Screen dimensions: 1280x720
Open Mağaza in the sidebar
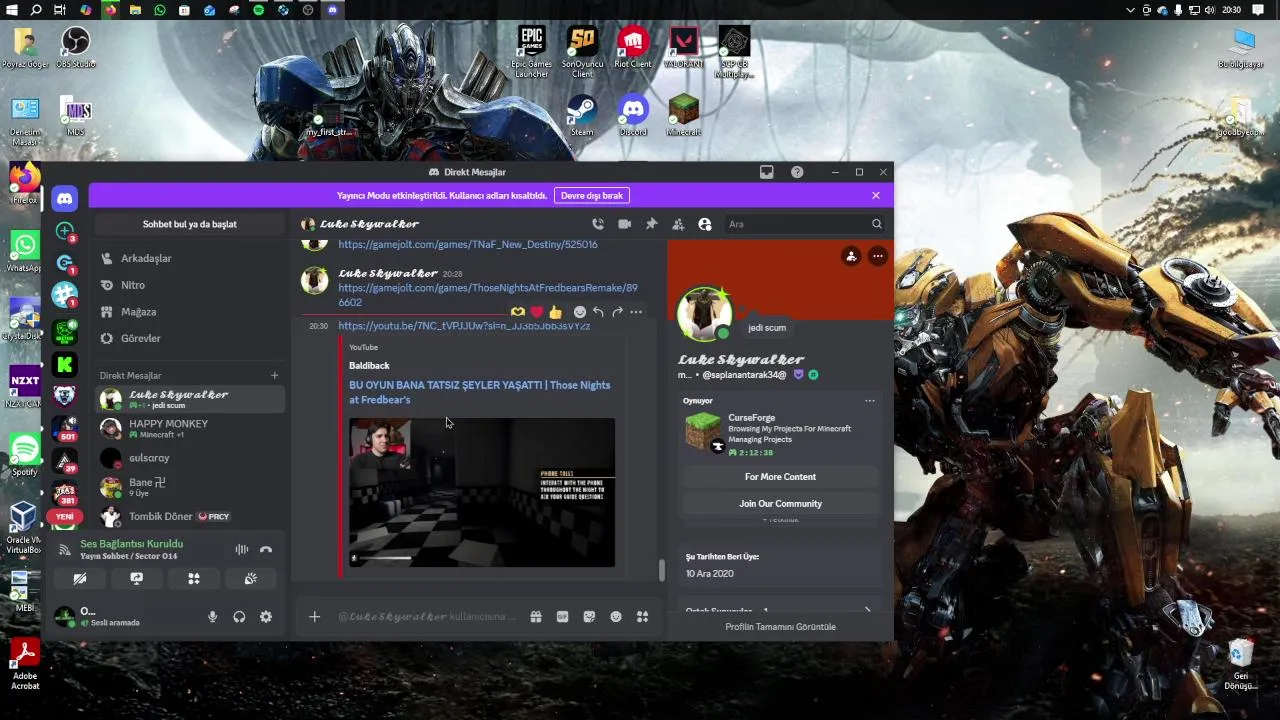(190, 312)
